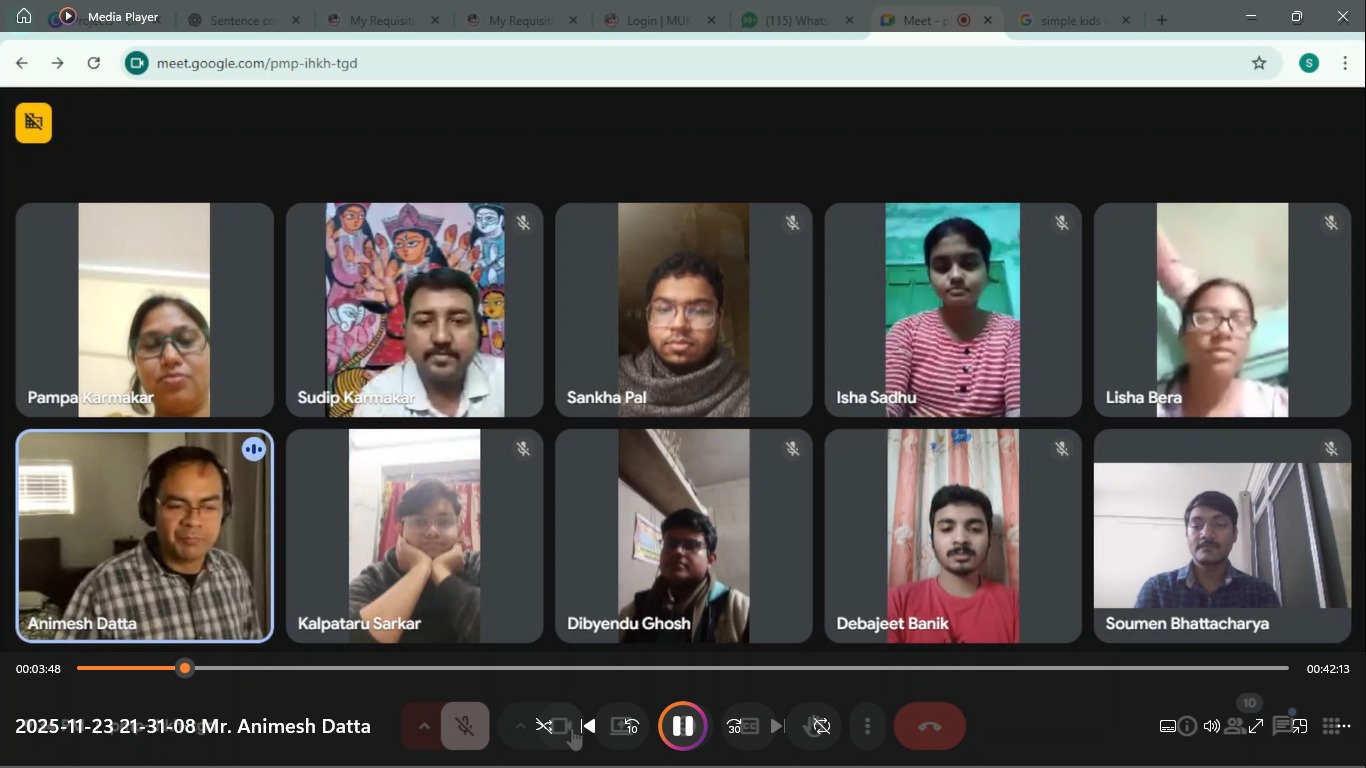Select Animesh Datta's video tile

click(x=145, y=536)
